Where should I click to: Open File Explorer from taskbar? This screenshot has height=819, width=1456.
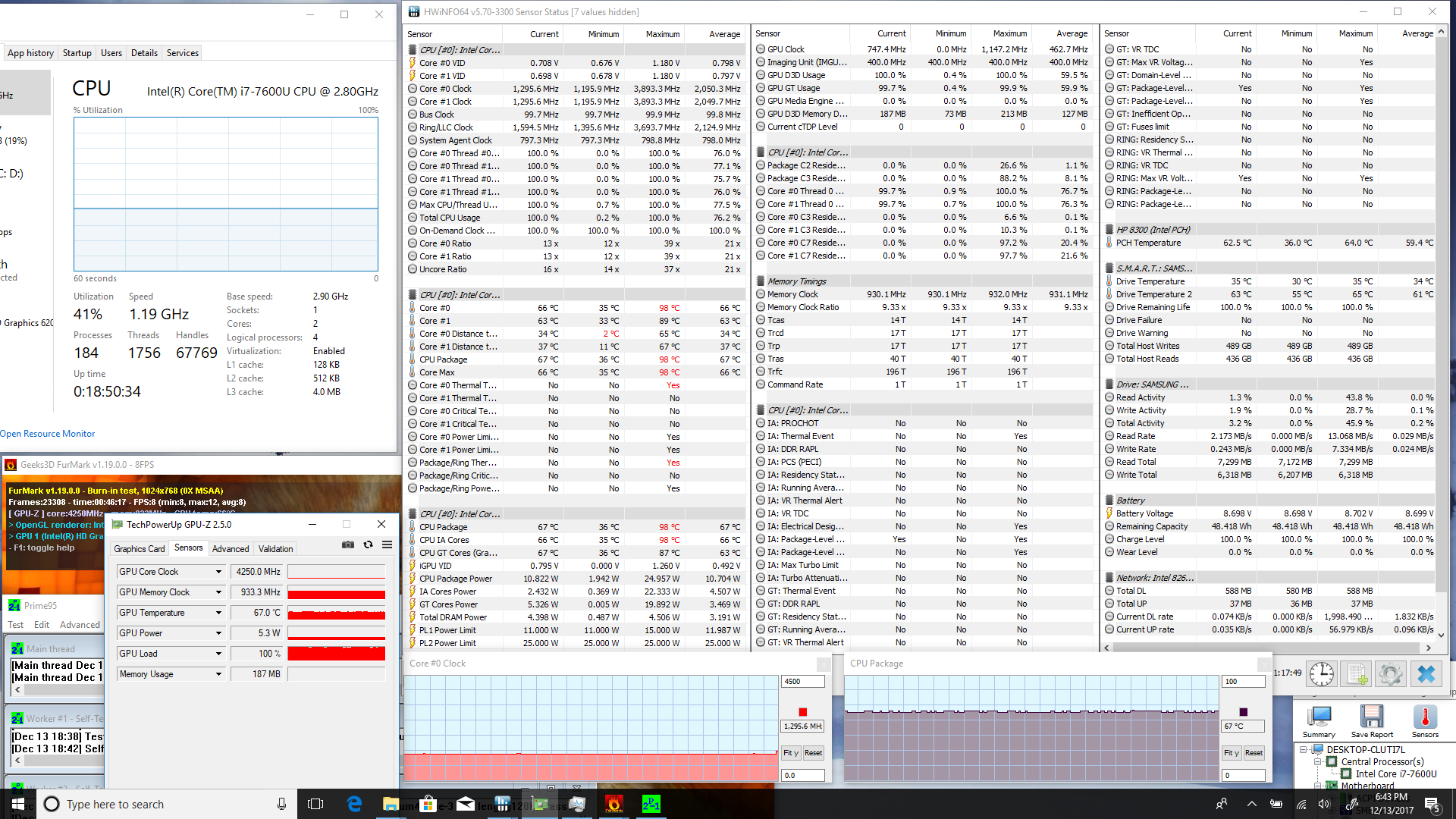tap(391, 804)
